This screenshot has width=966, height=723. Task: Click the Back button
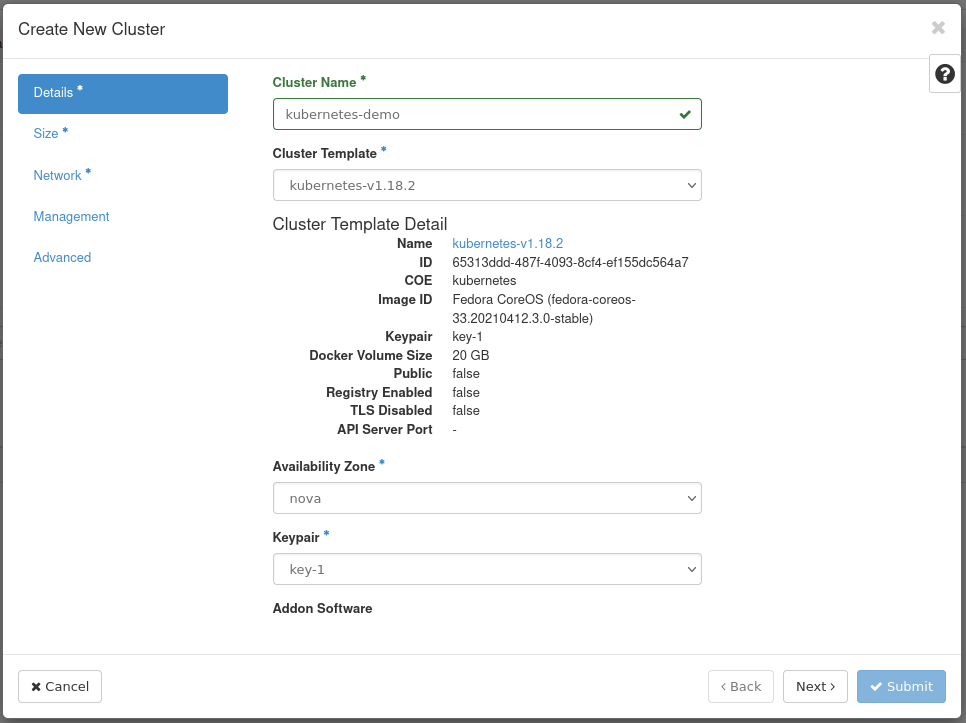tap(741, 686)
